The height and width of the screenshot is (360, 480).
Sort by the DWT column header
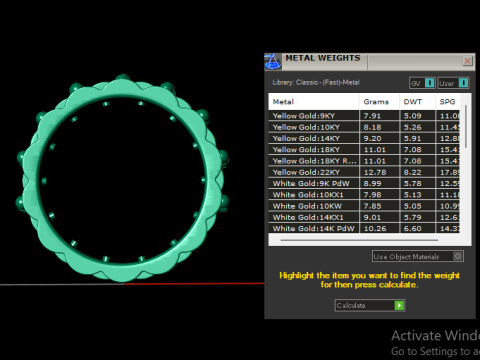pyautogui.click(x=417, y=102)
